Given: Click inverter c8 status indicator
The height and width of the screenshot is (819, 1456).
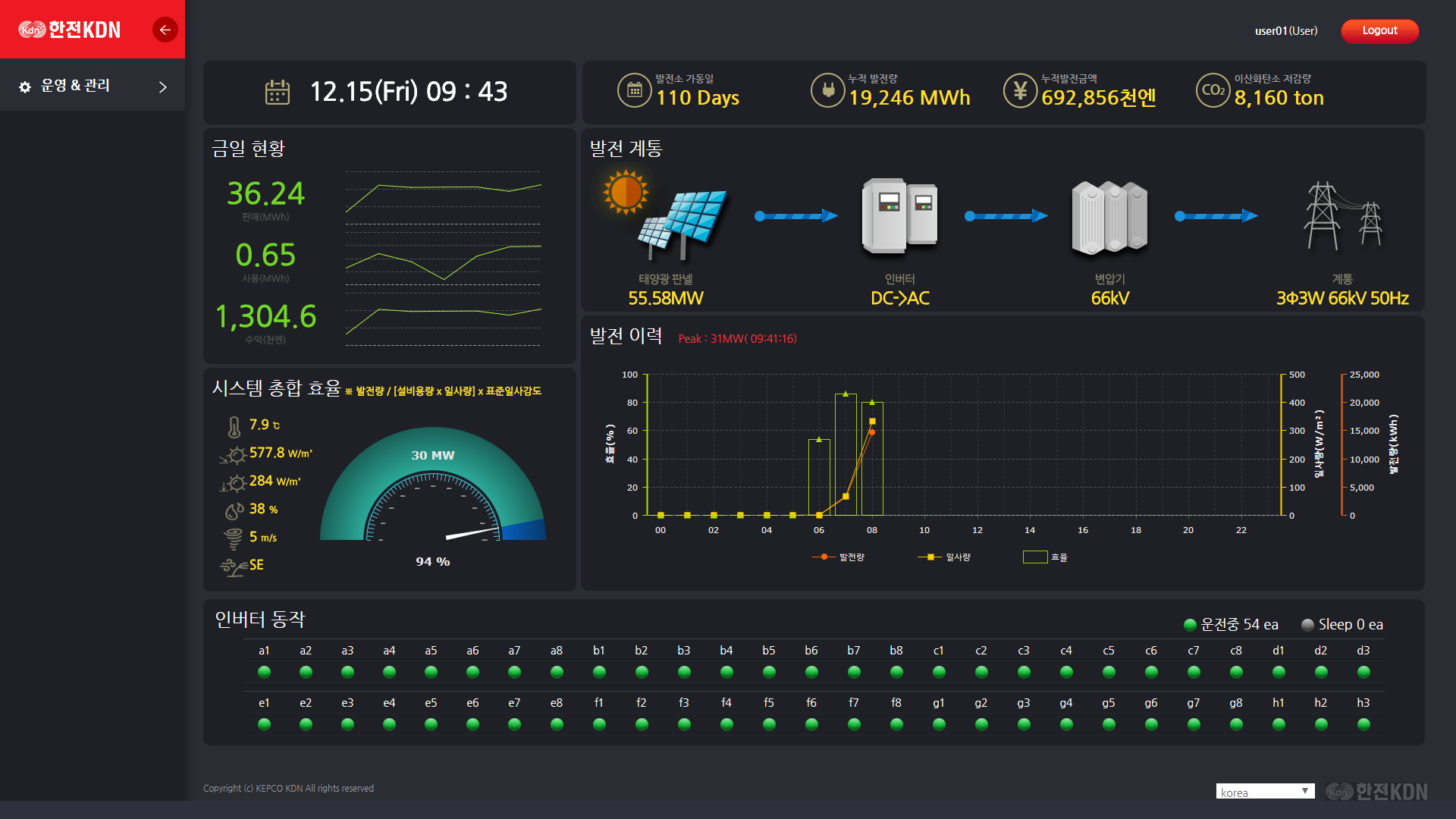Looking at the screenshot, I should tap(1236, 672).
